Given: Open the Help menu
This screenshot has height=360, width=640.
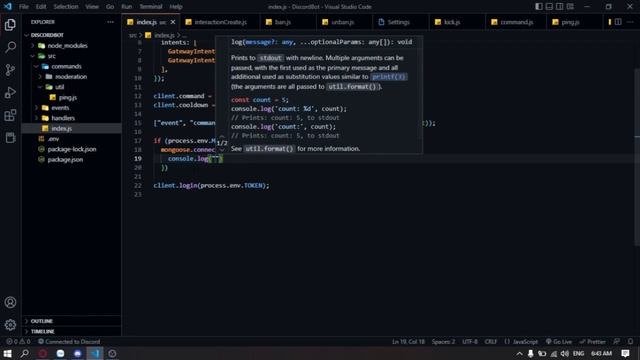Looking at the screenshot, I should click(x=176, y=7).
